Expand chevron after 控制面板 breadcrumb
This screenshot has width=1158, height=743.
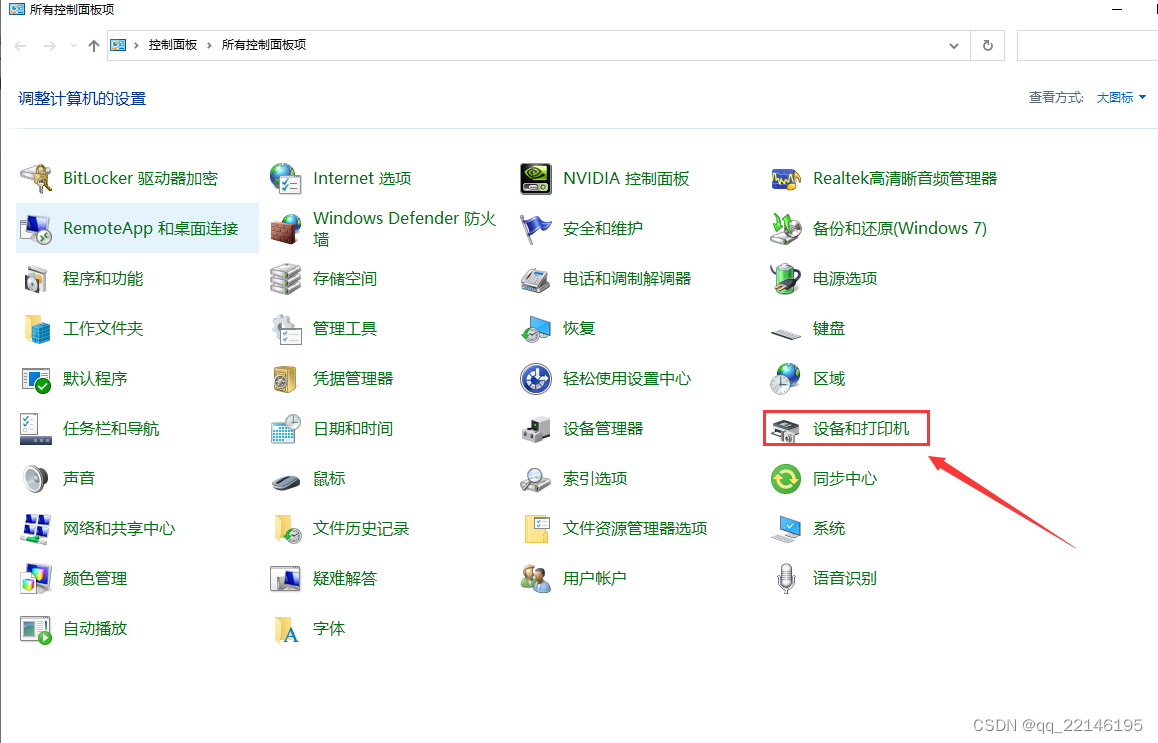click(209, 46)
